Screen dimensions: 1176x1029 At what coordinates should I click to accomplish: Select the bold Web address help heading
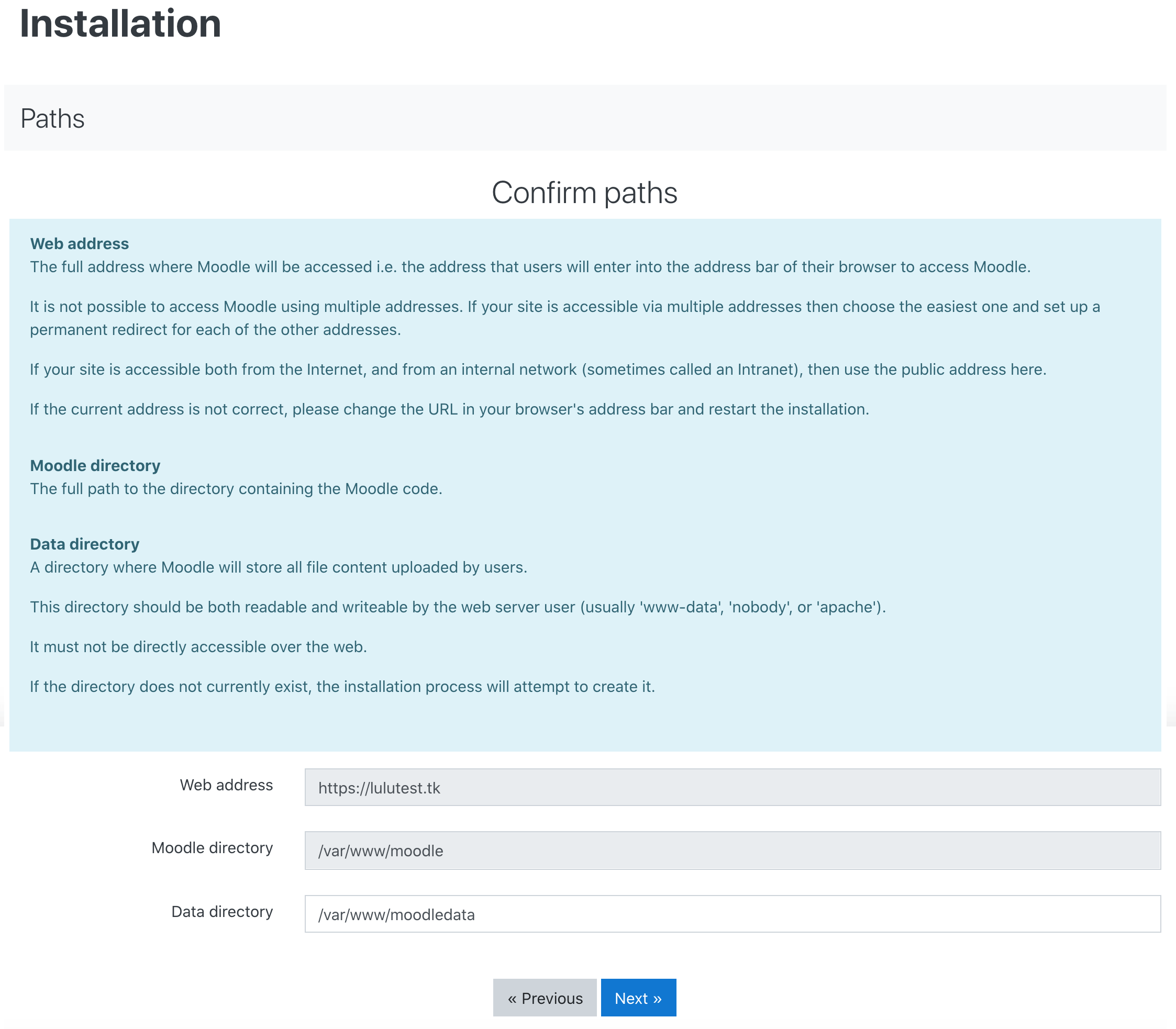79,243
